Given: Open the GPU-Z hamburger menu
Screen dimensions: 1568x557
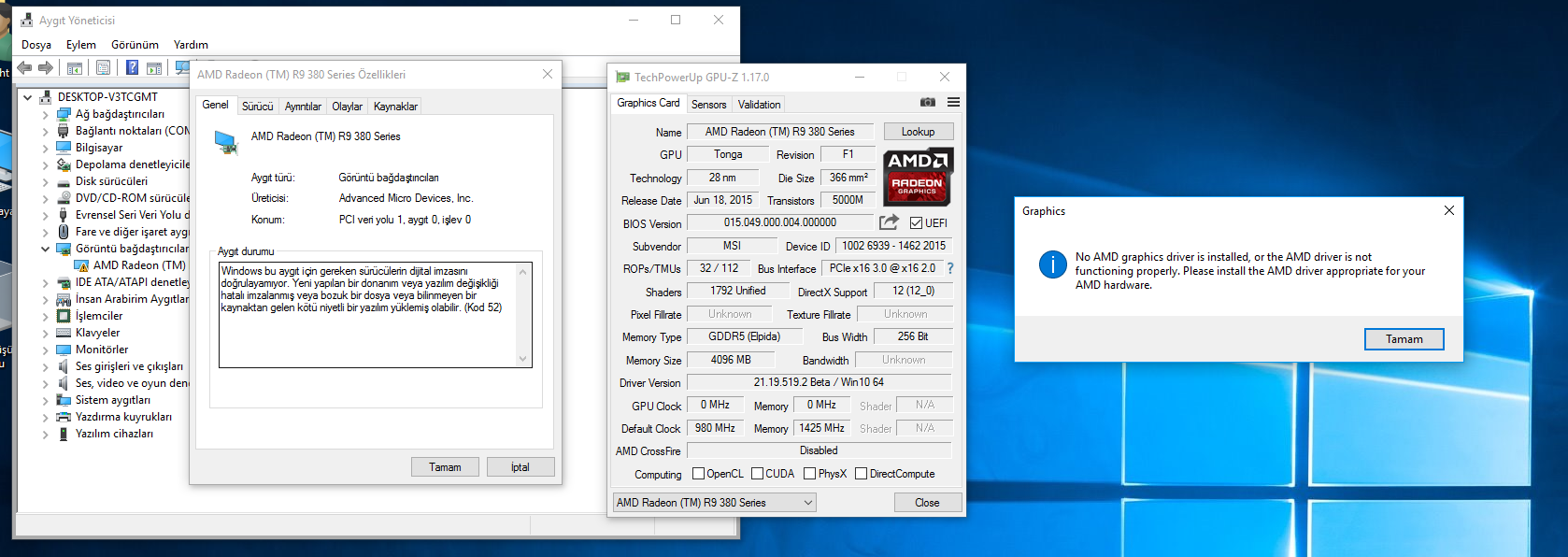Looking at the screenshot, I should pyautogui.click(x=953, y=102).
